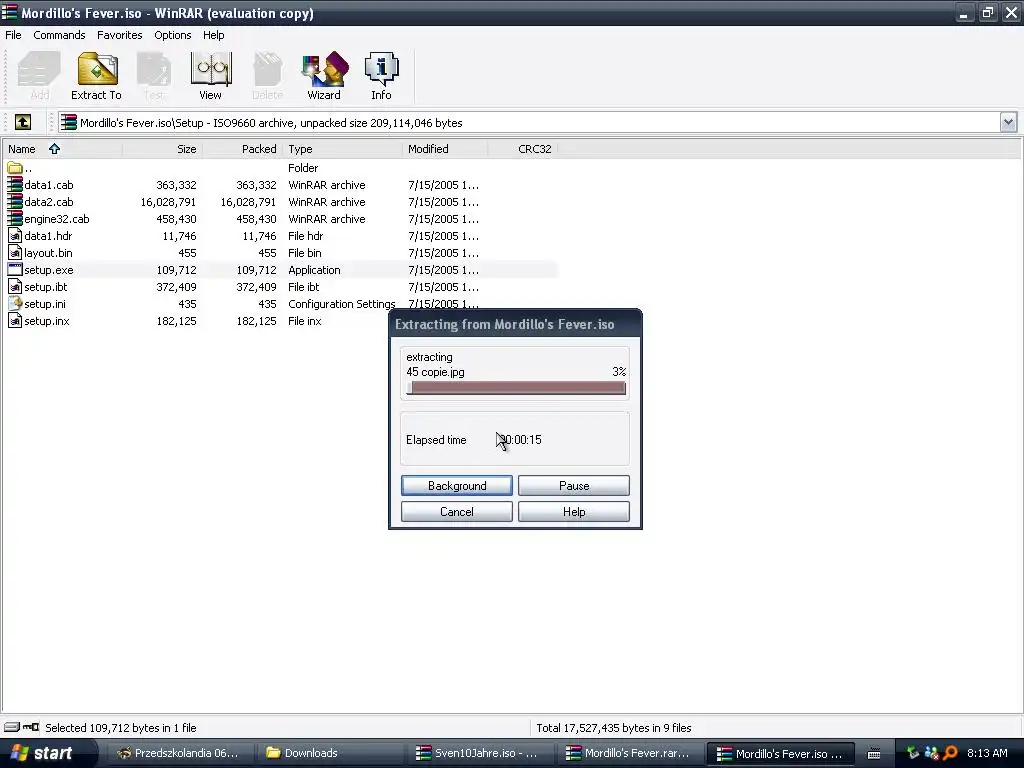1024x768 pixels.
Task: Click the 16,028,791 size cell
Action: 168,202
